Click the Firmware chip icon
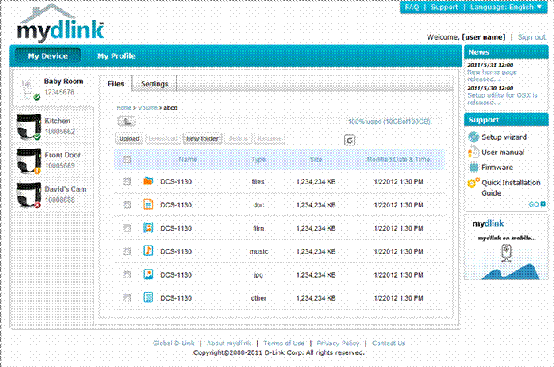554x367 pixels. pyautogui.click(x=473, y=167)
